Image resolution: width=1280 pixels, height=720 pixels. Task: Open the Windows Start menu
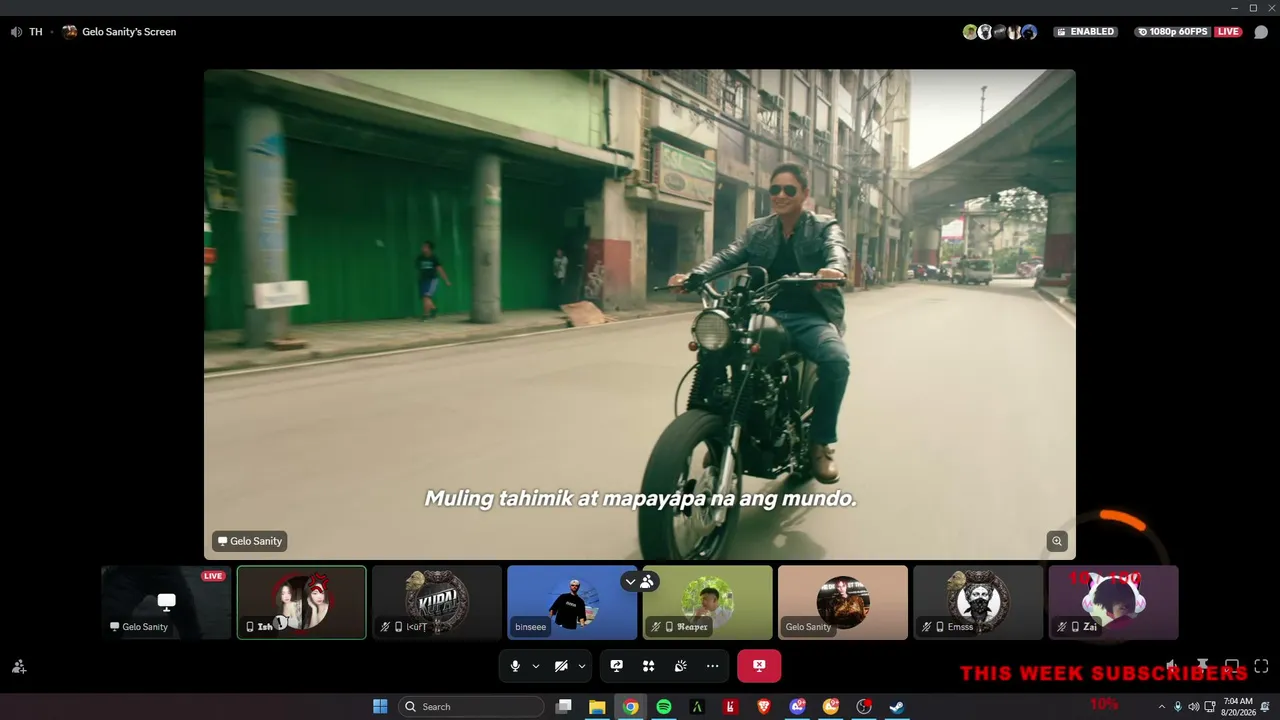[380, 707]
